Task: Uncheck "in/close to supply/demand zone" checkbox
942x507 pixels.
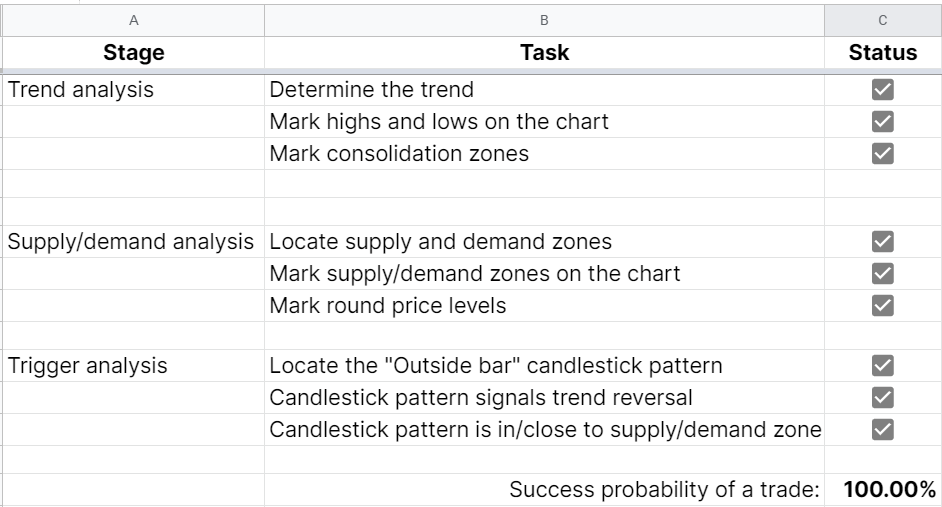Action: point(883,429)
